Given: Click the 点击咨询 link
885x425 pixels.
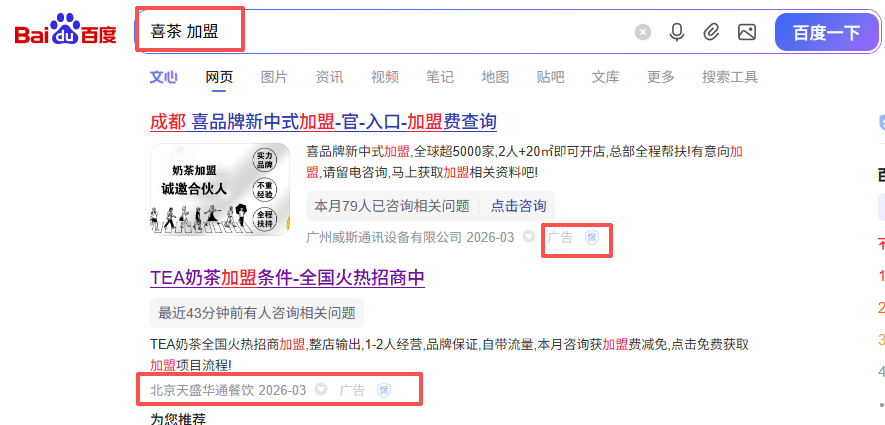Looking at the screenshot, I should pos(518,206).
